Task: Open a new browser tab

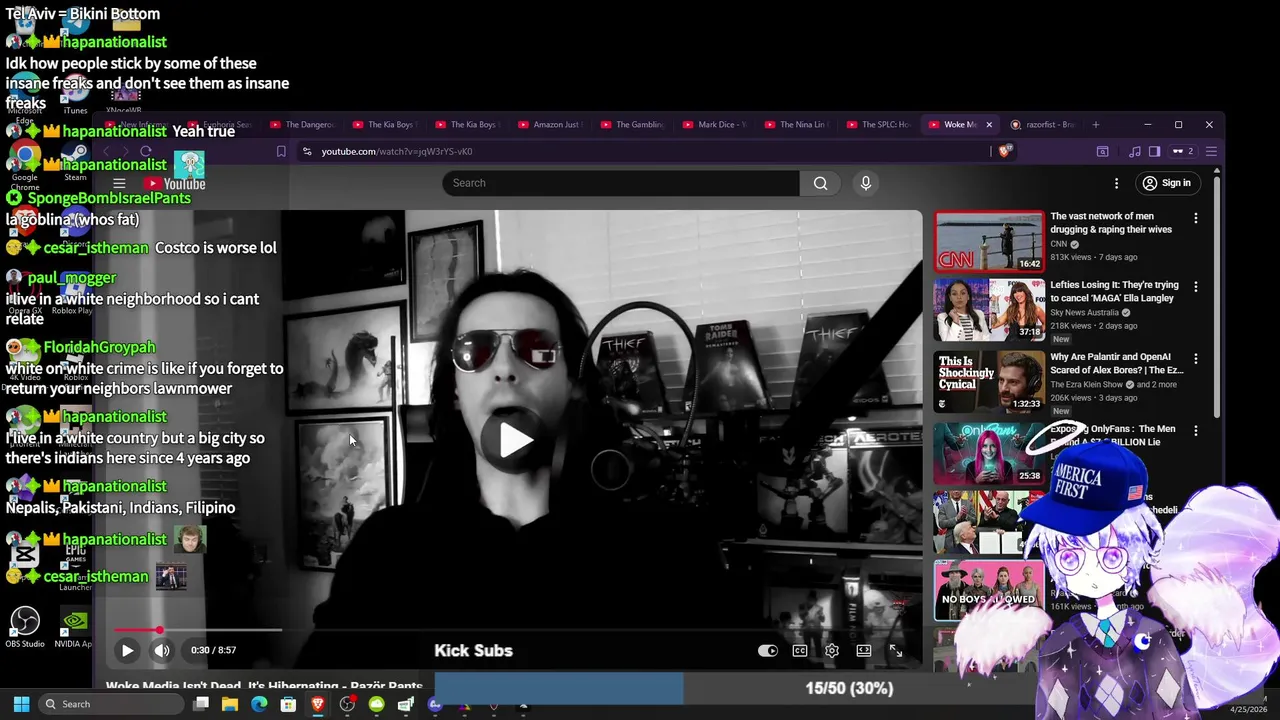Action: pyautogui.click(x=1096, y=125)
